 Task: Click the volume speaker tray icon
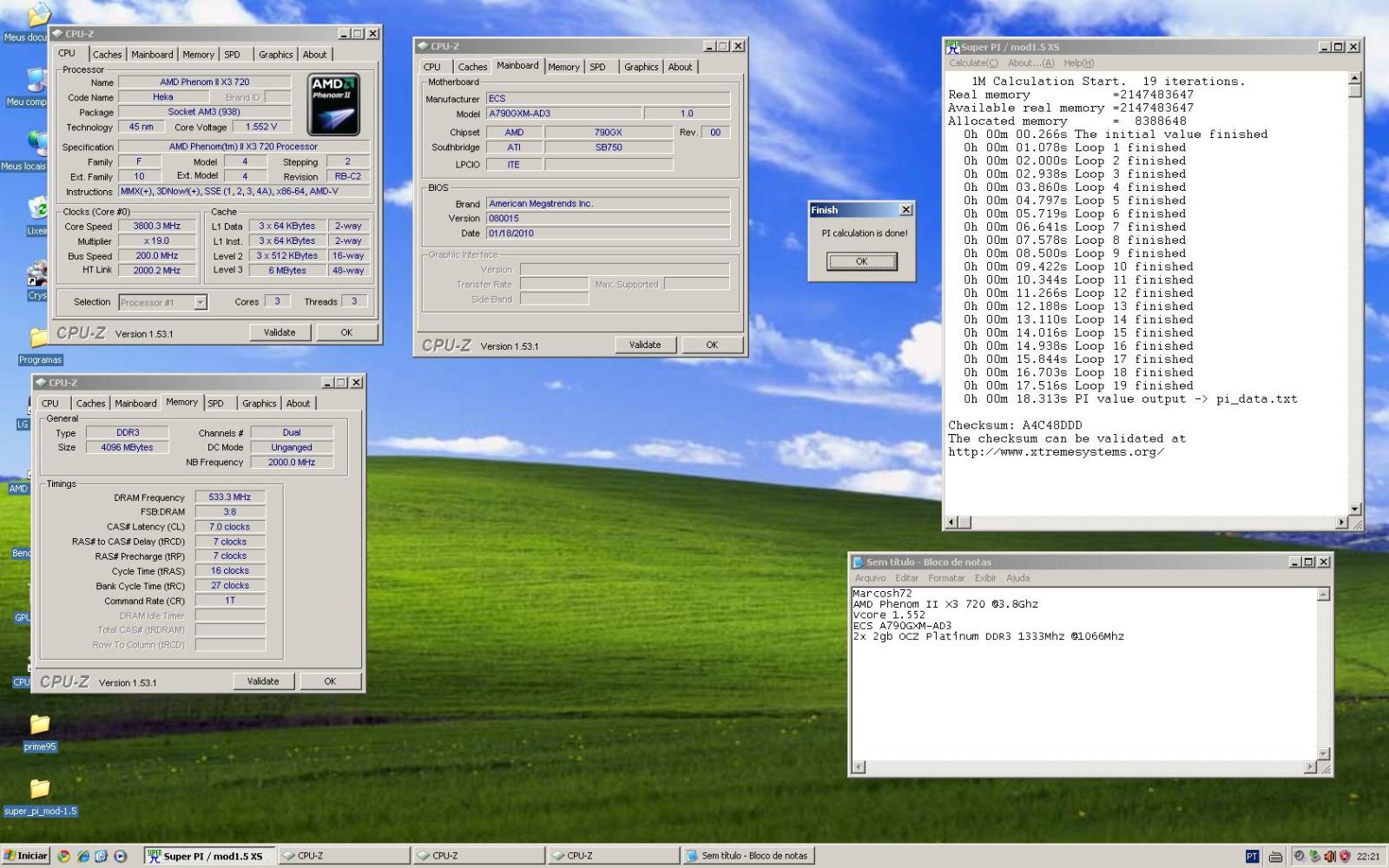pos(1329,856)
